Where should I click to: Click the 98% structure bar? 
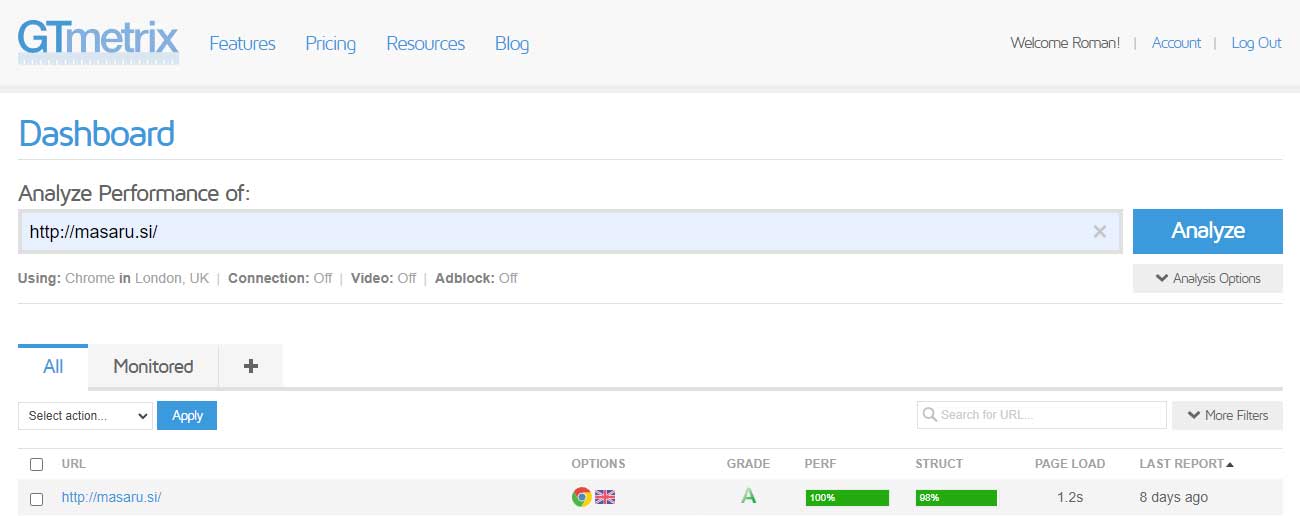[956, 497]
